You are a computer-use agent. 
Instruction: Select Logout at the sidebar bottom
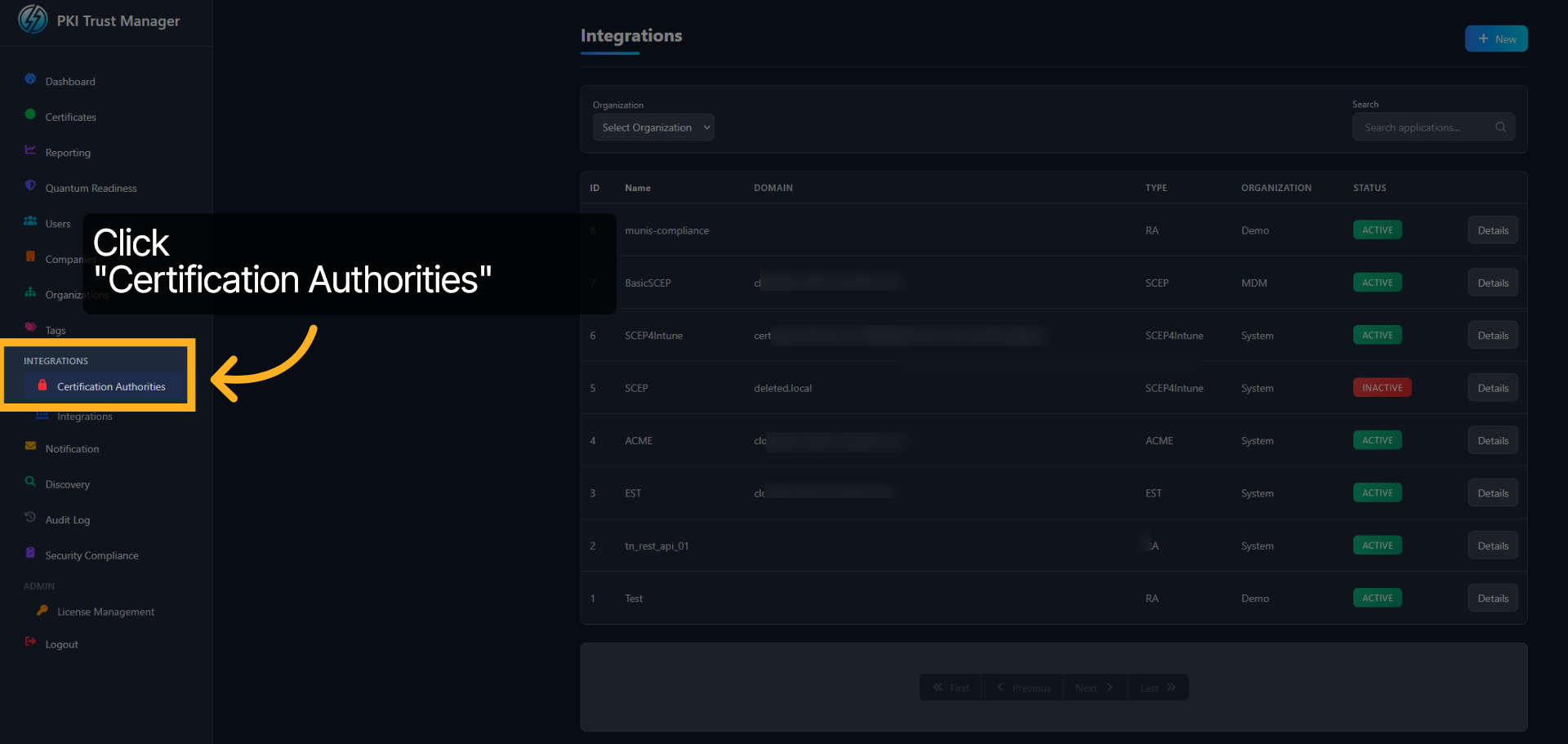point(61,644)
